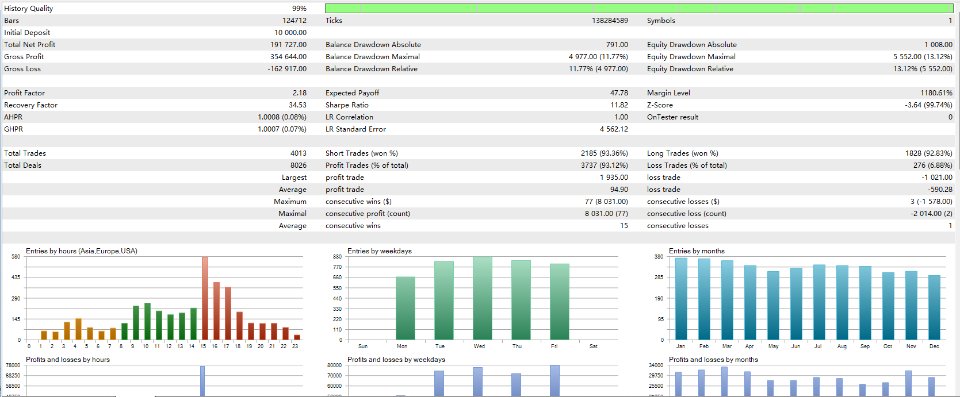Select the Total Deals value 8026

(x=299, y=165)
